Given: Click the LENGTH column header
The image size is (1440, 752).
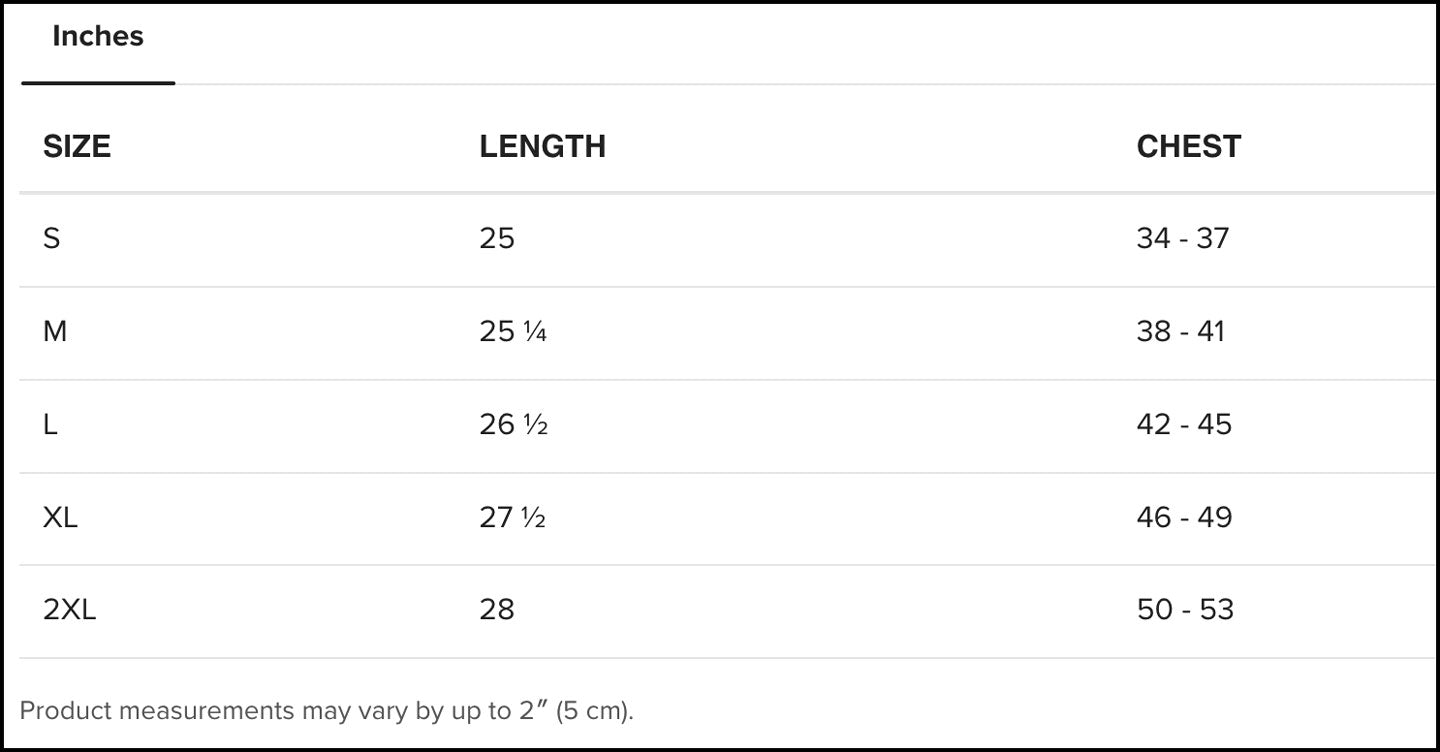Looking at the screenshot, I should click(543, 146).
